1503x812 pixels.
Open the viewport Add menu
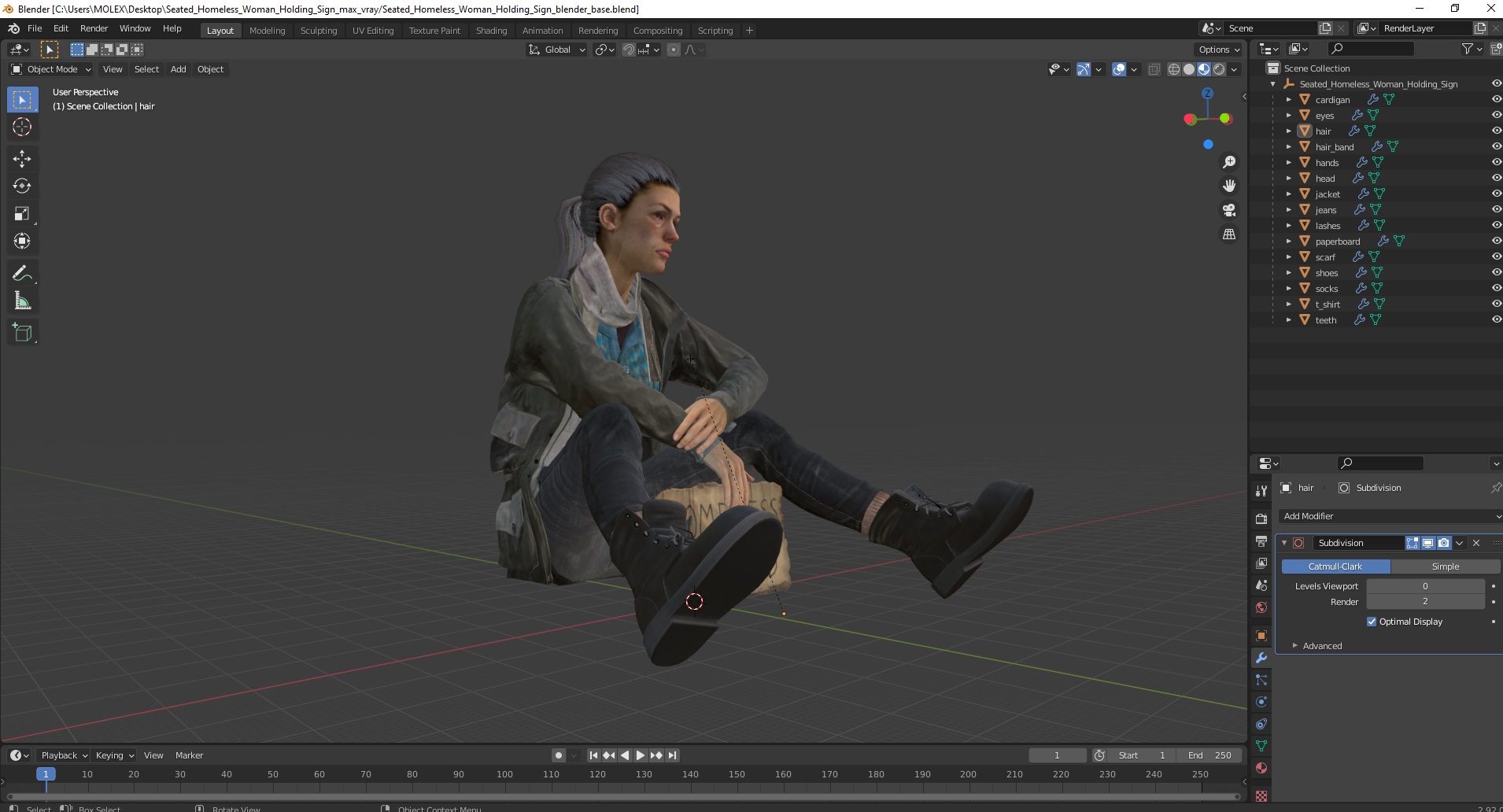[x=179, y=69]
